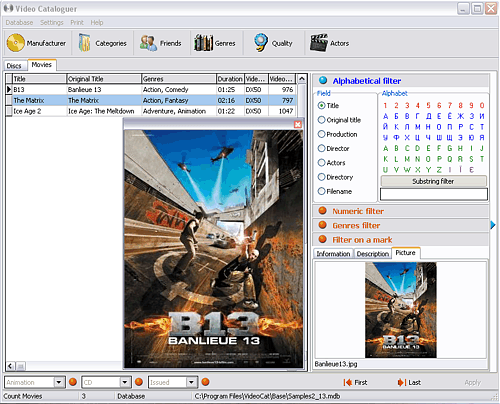Viewport: 500px width, 404px height.
Task: Select the Actors field radio button
Action: [321, 163]
